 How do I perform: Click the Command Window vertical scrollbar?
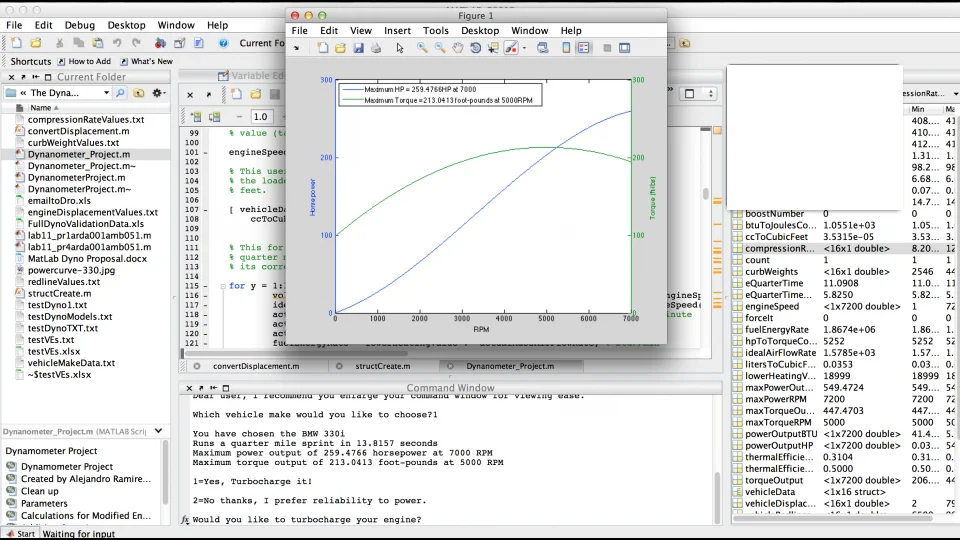pos(717,496)
